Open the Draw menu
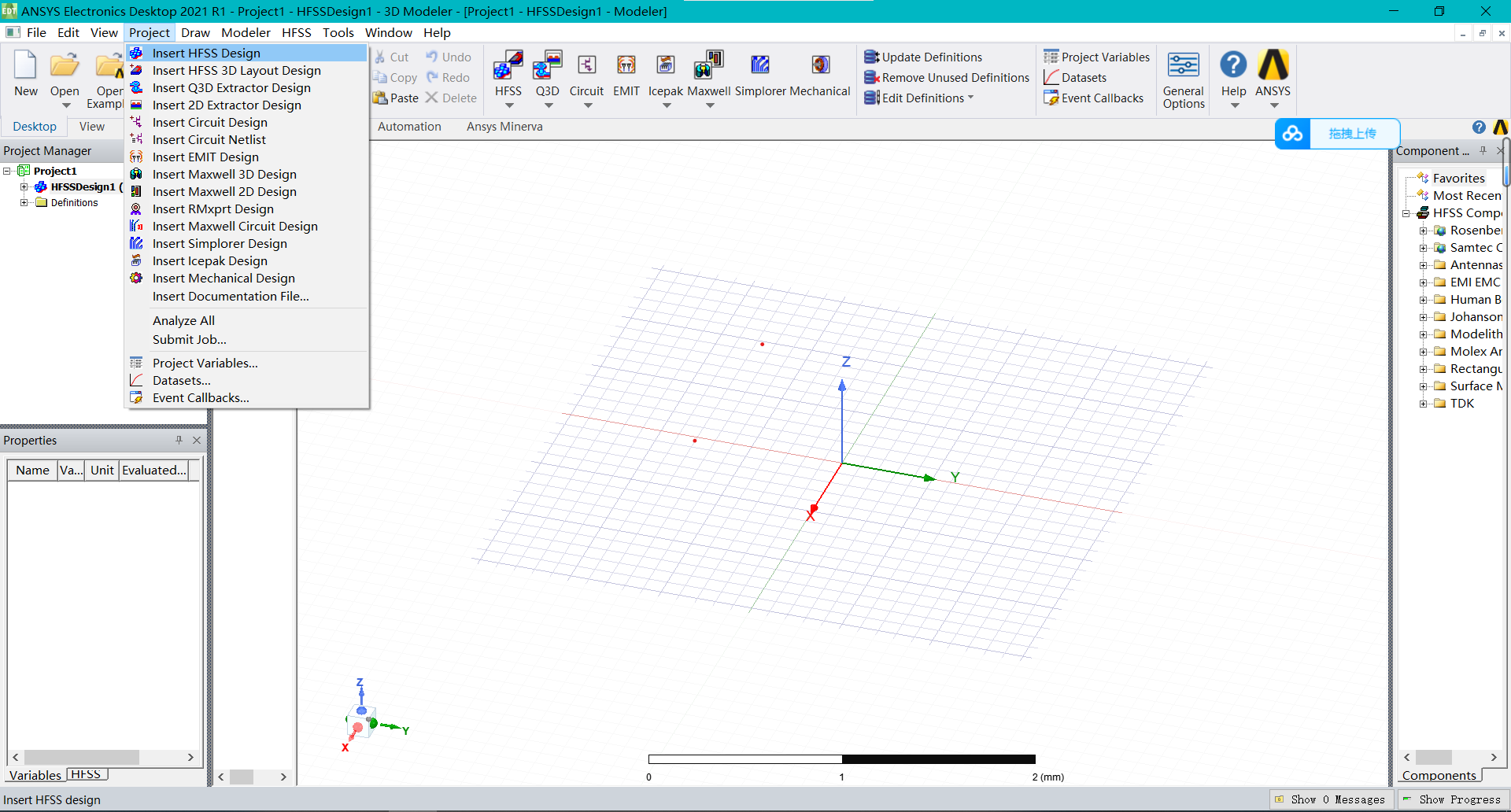The width and height of the screenshot is (1511, 812). [x=195, y=32]
